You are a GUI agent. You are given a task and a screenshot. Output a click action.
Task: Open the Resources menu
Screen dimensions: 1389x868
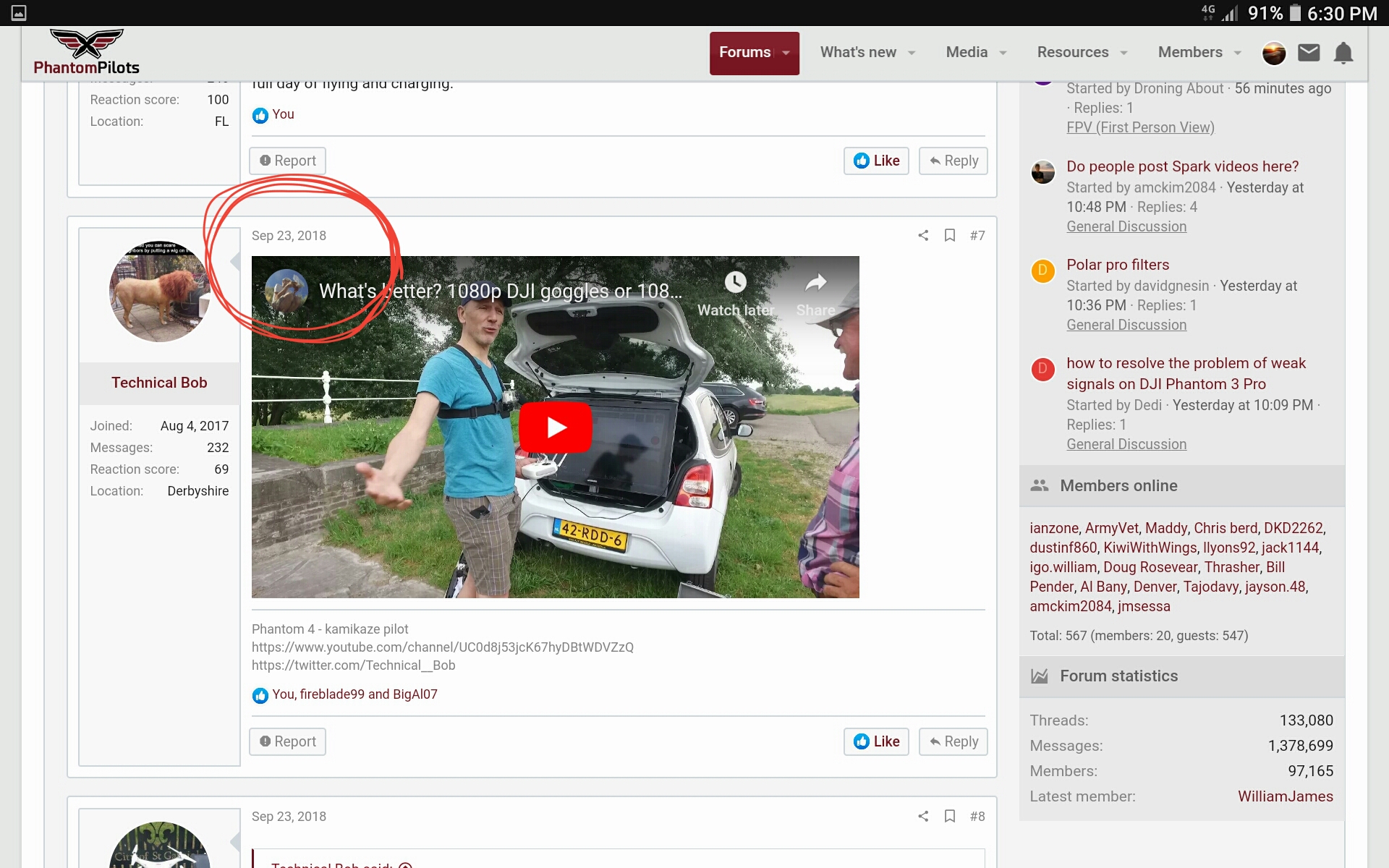coord(1073,53)
